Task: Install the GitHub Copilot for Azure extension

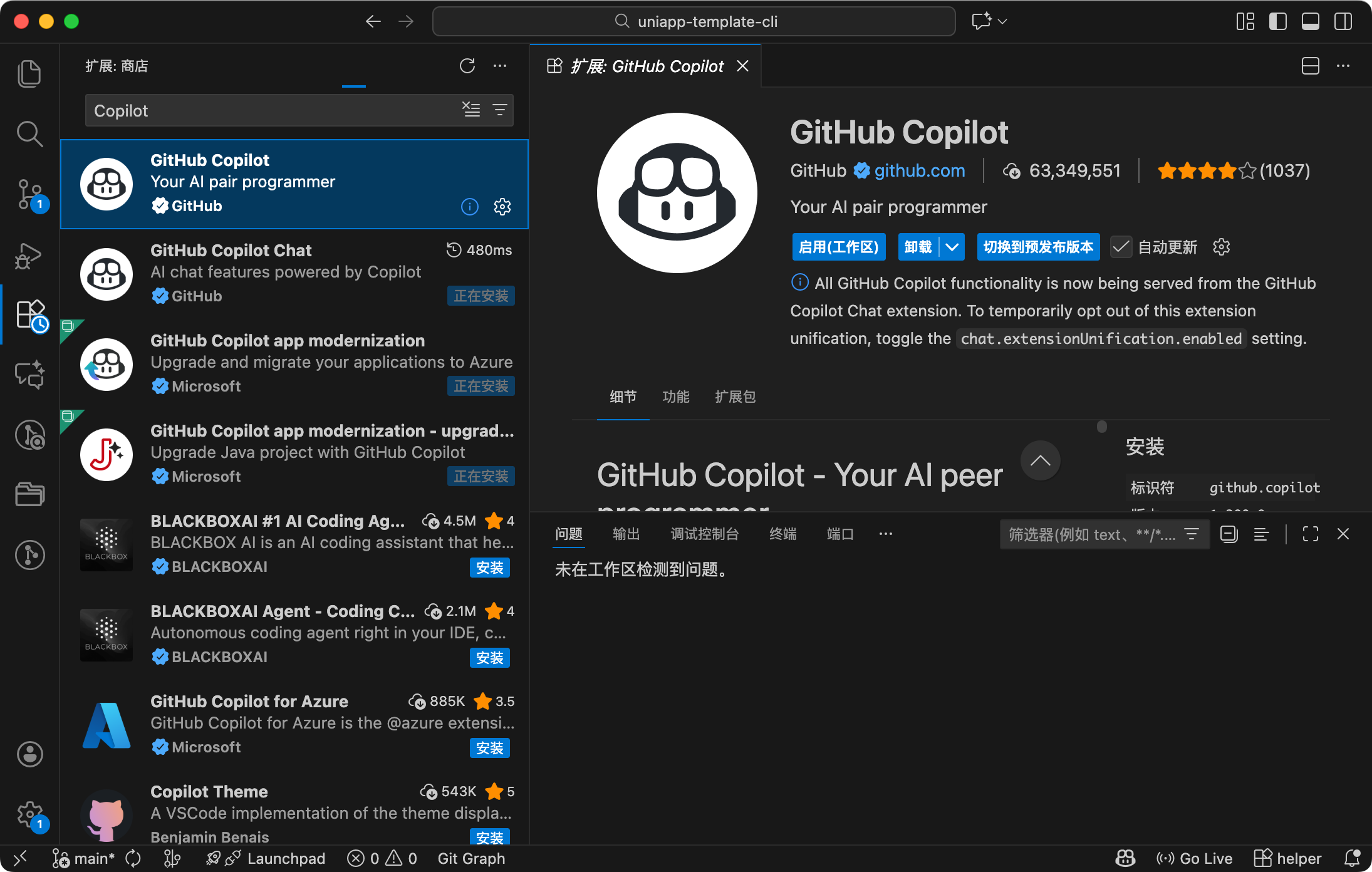Action: [x=489, y=748]
